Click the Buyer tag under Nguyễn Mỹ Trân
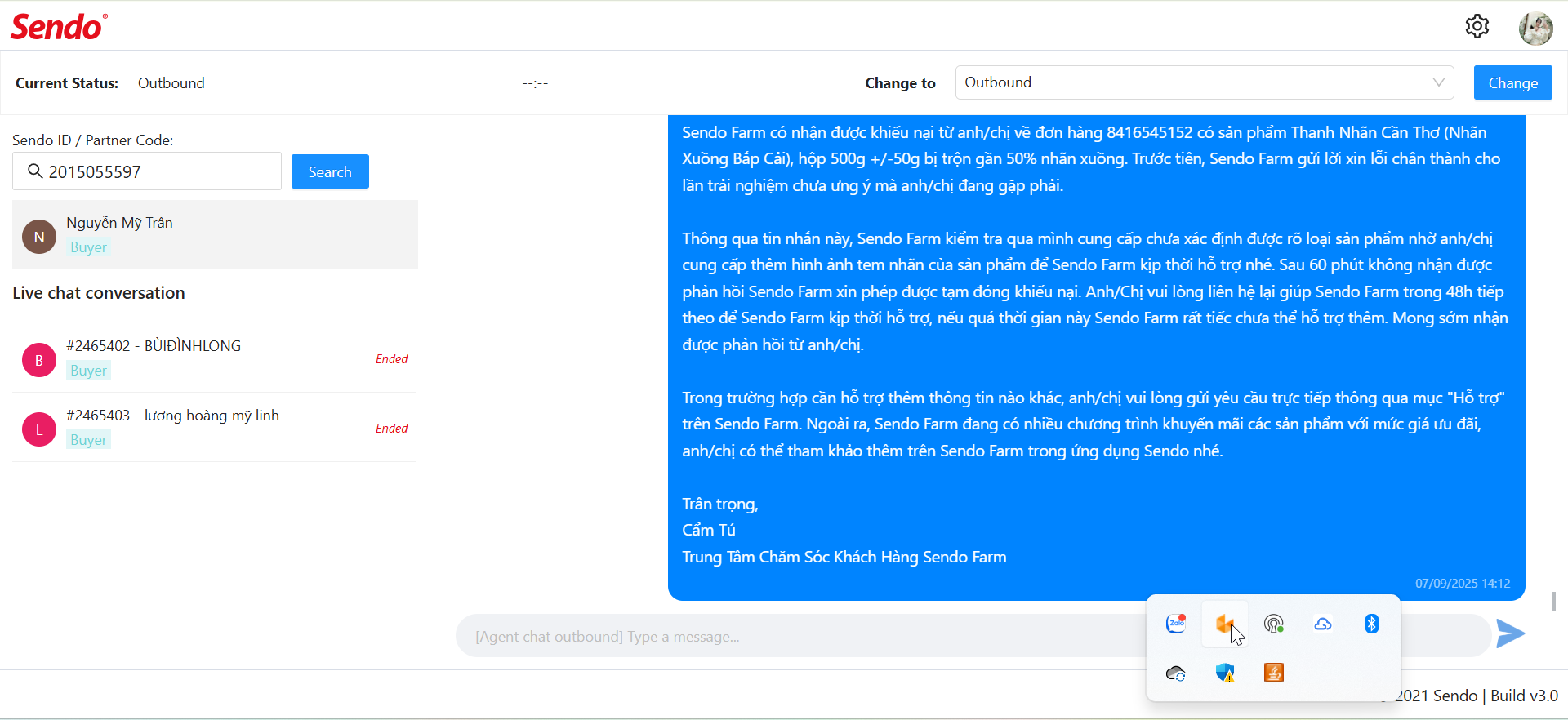The height and width of the screenshot is (720, 1568). [88, 247]
